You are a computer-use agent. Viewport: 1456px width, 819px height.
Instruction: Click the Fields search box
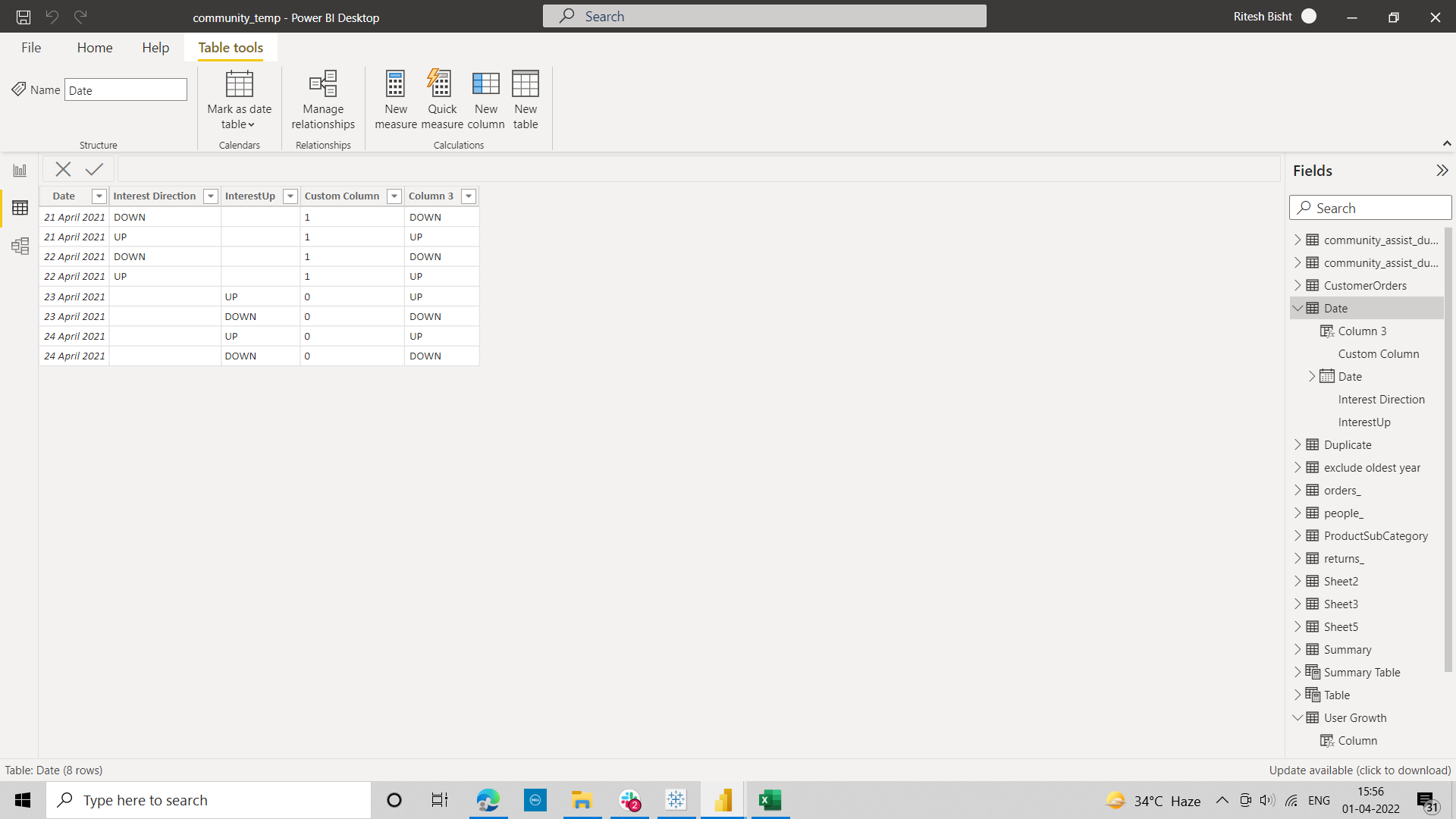1370,208
